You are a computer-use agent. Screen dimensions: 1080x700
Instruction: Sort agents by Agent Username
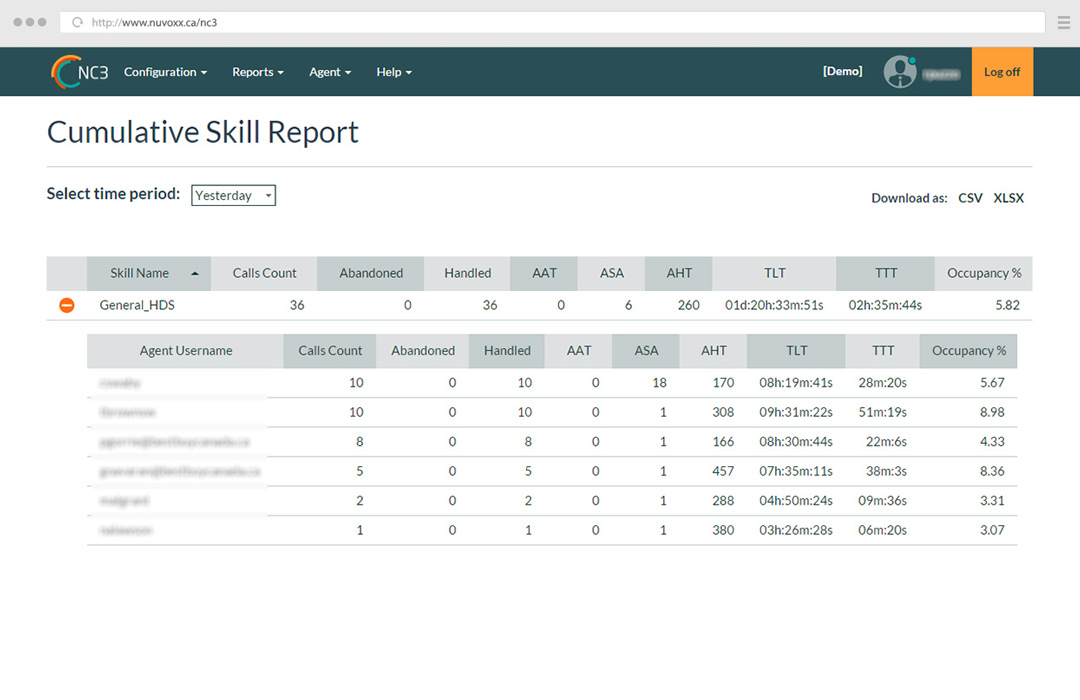click(185, 351)
